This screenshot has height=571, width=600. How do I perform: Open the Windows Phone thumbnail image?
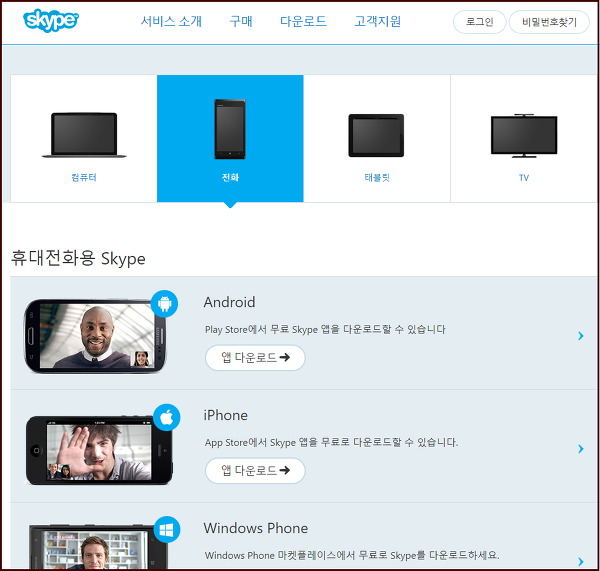coord(98,547)
